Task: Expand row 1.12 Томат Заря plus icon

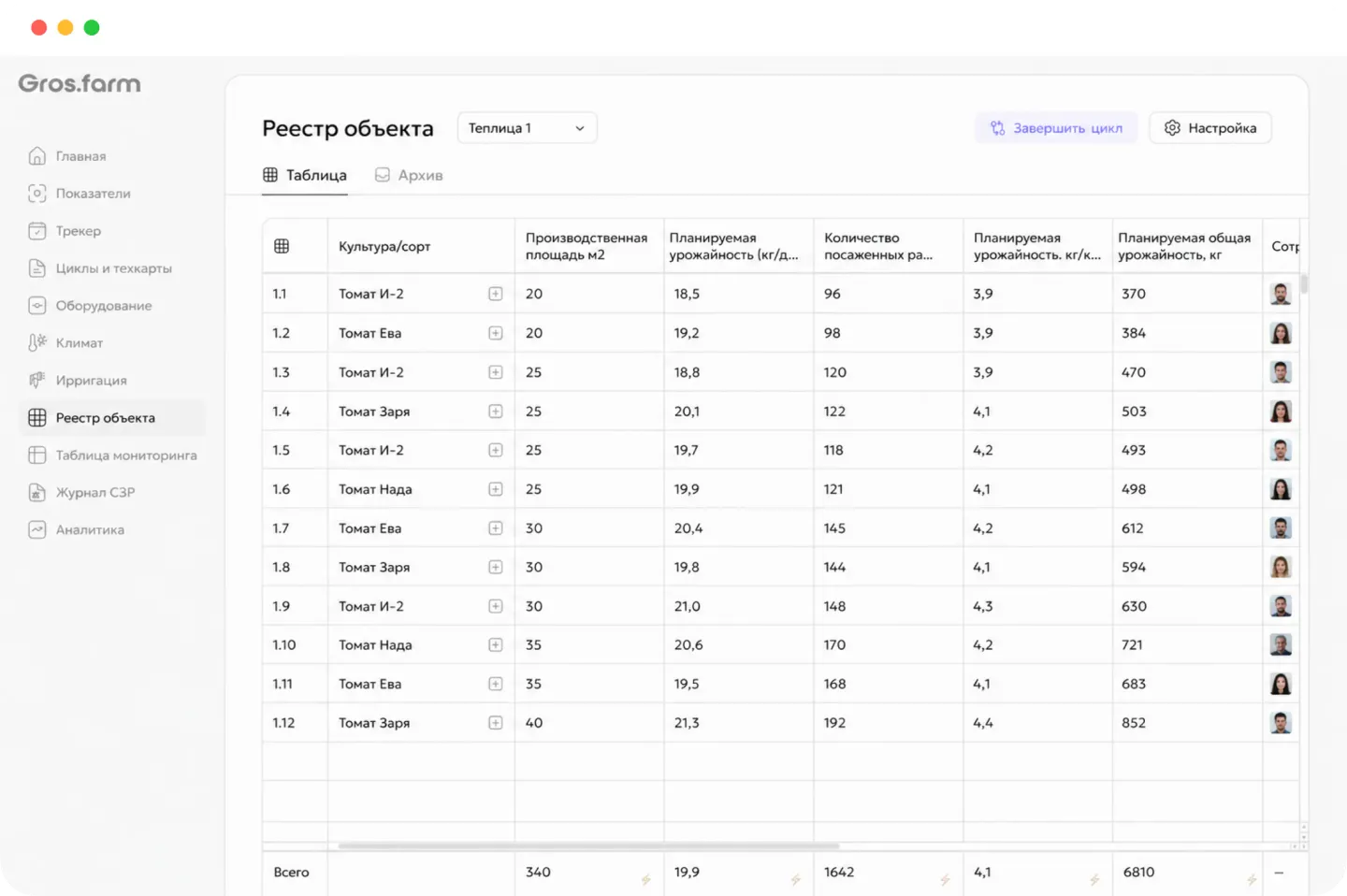Action: 496,723
